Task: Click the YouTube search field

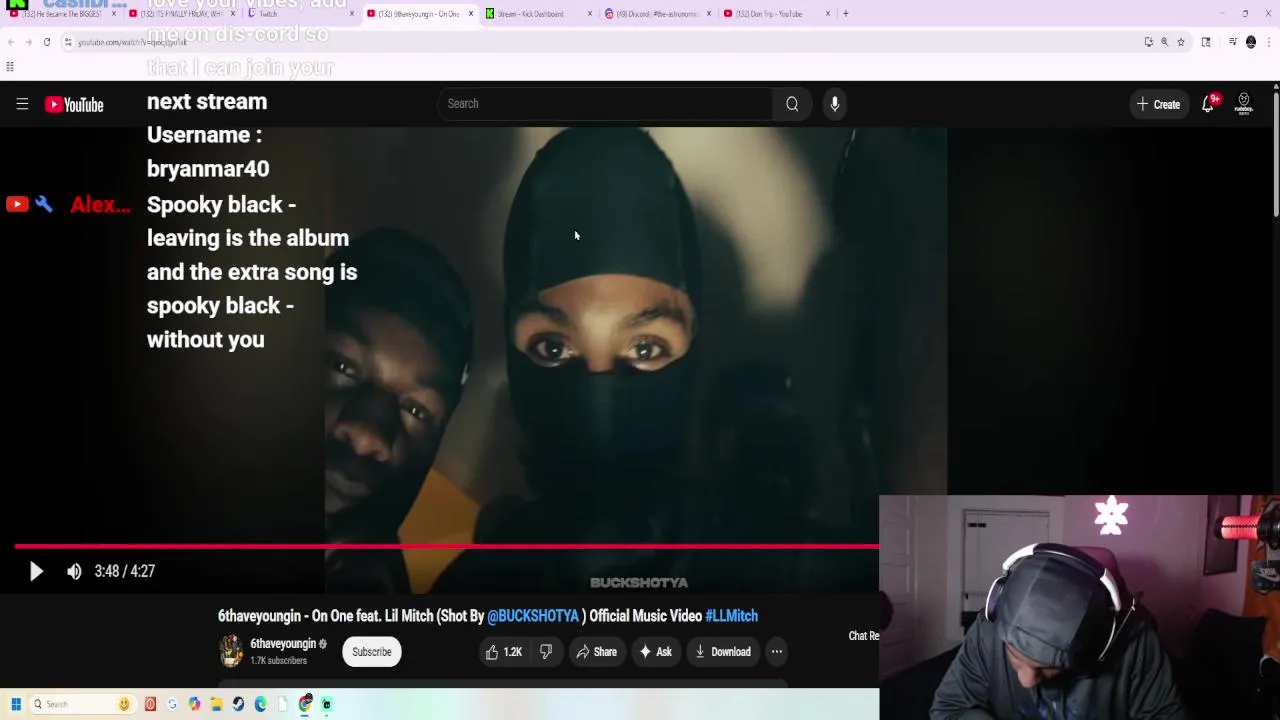Action: point(605,104)
